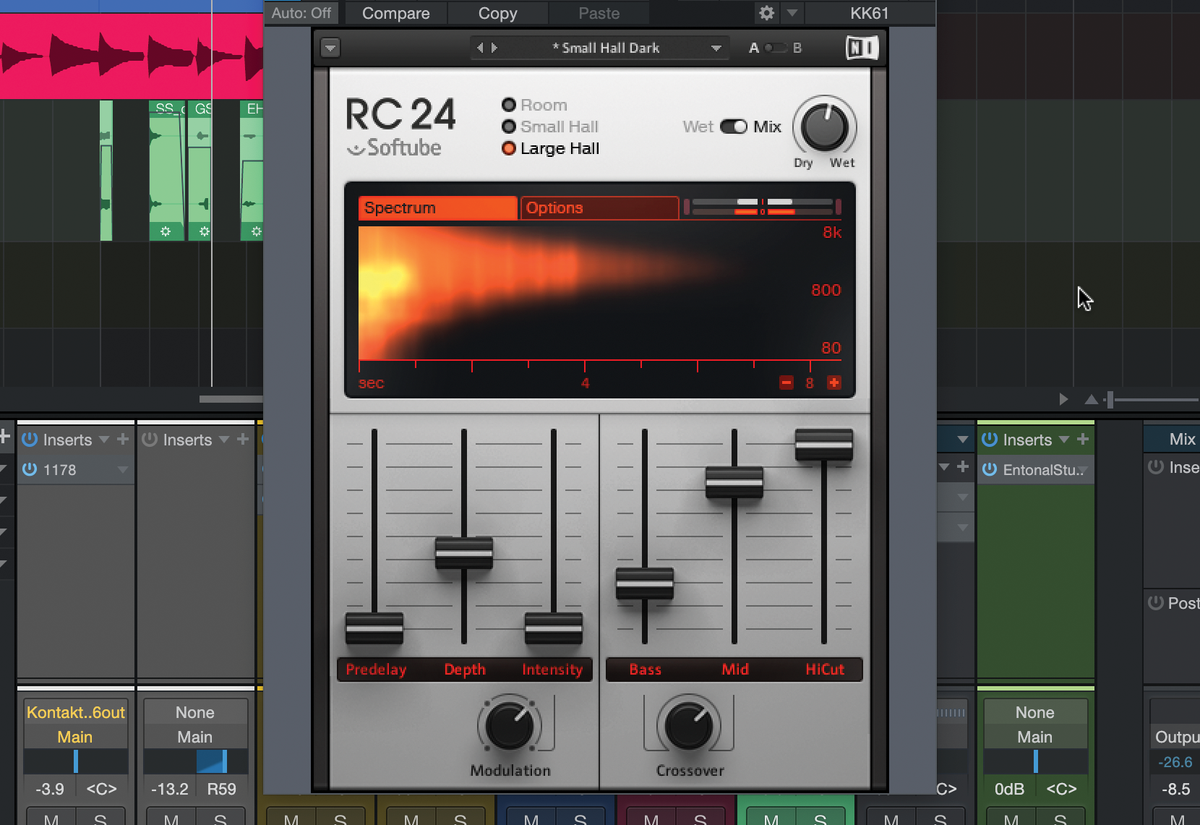
Task: Open the plugin header options menu arrow
Action: [x=330, y=47]
